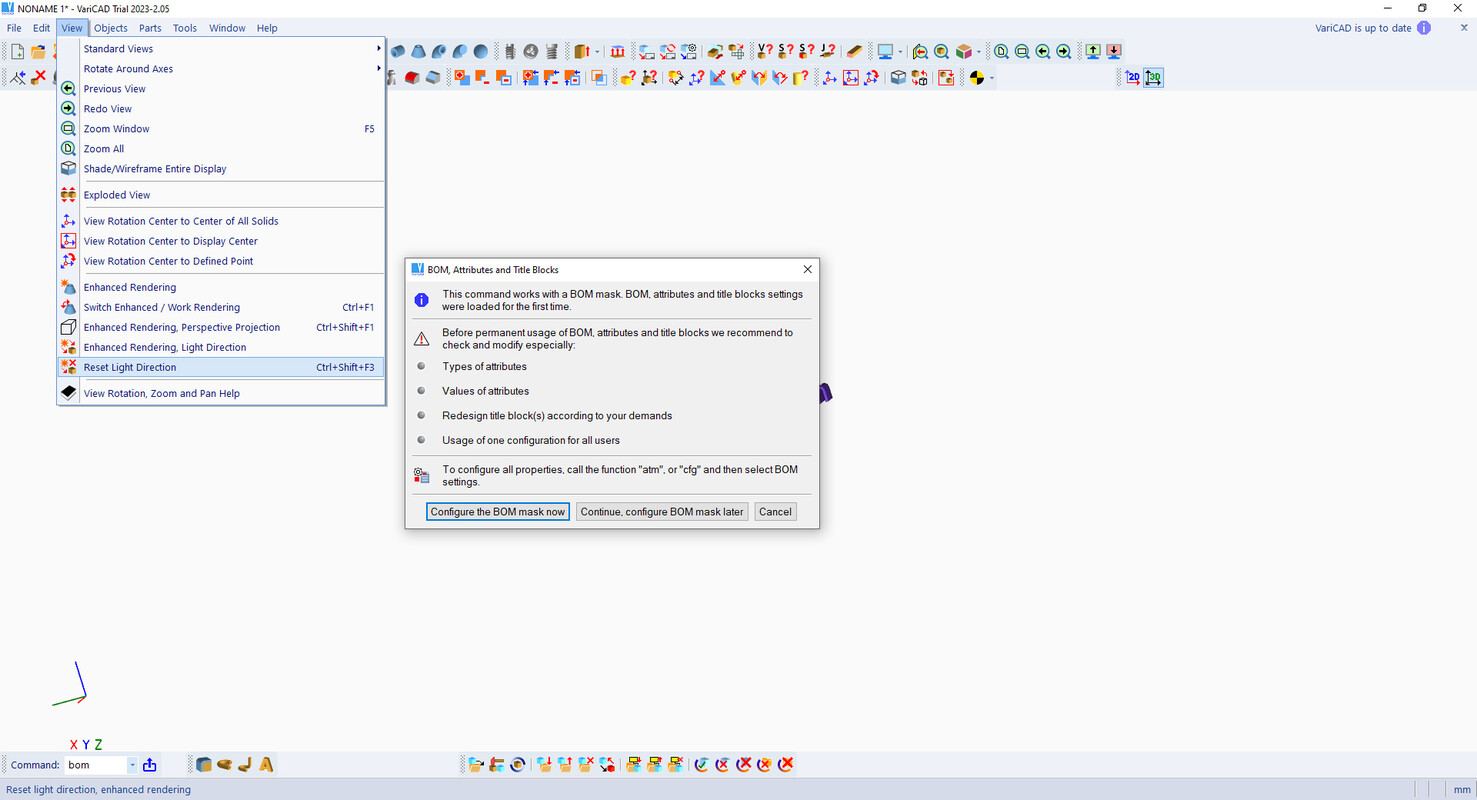
Task: Click the 'VariCAD is up to date' text
Action: point(1363,28)
